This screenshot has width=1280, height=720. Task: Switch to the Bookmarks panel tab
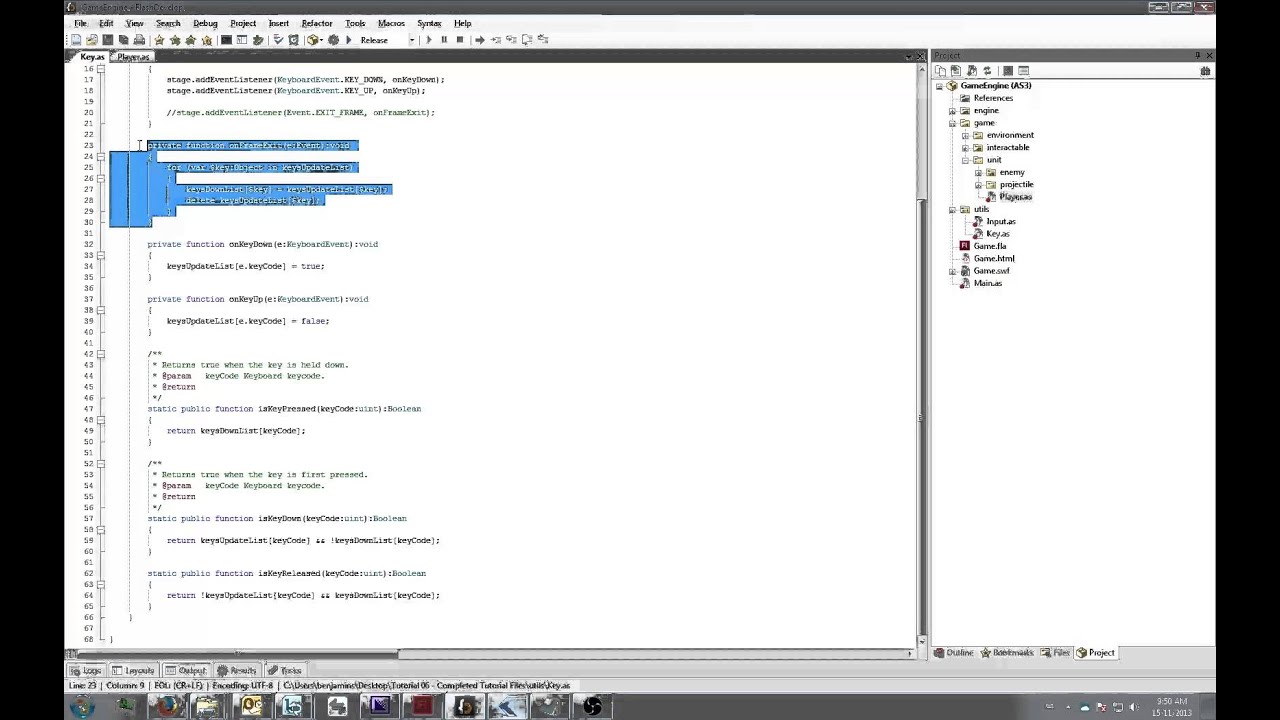(1007, 653)
